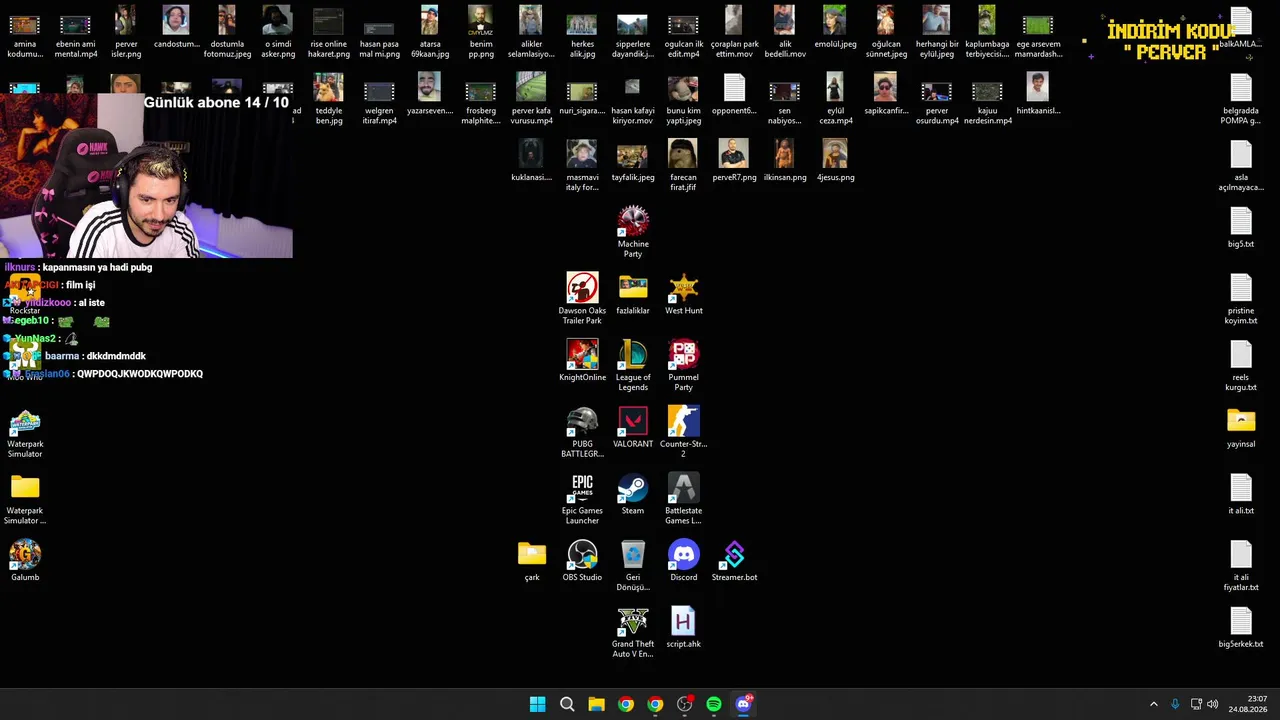Select pristine koyim.txt file

(1241, 299)
